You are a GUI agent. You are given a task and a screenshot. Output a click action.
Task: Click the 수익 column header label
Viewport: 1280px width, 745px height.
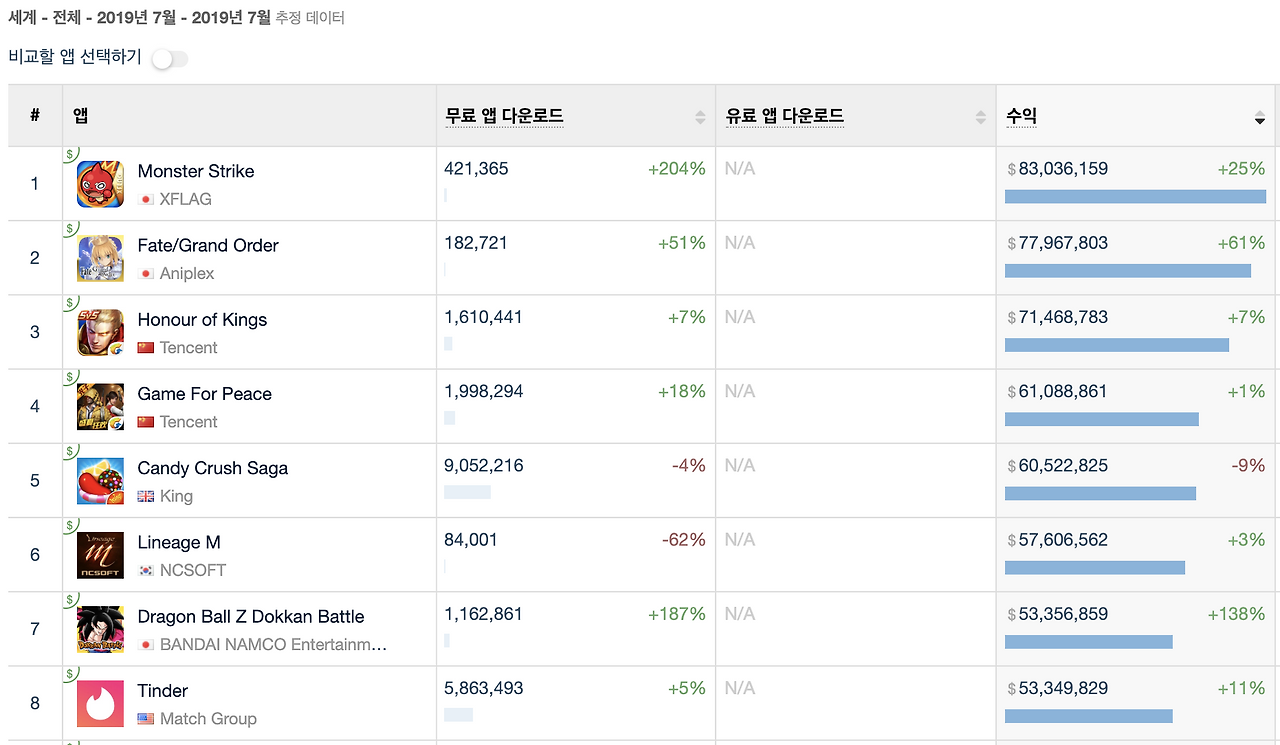coord(1021,116)
